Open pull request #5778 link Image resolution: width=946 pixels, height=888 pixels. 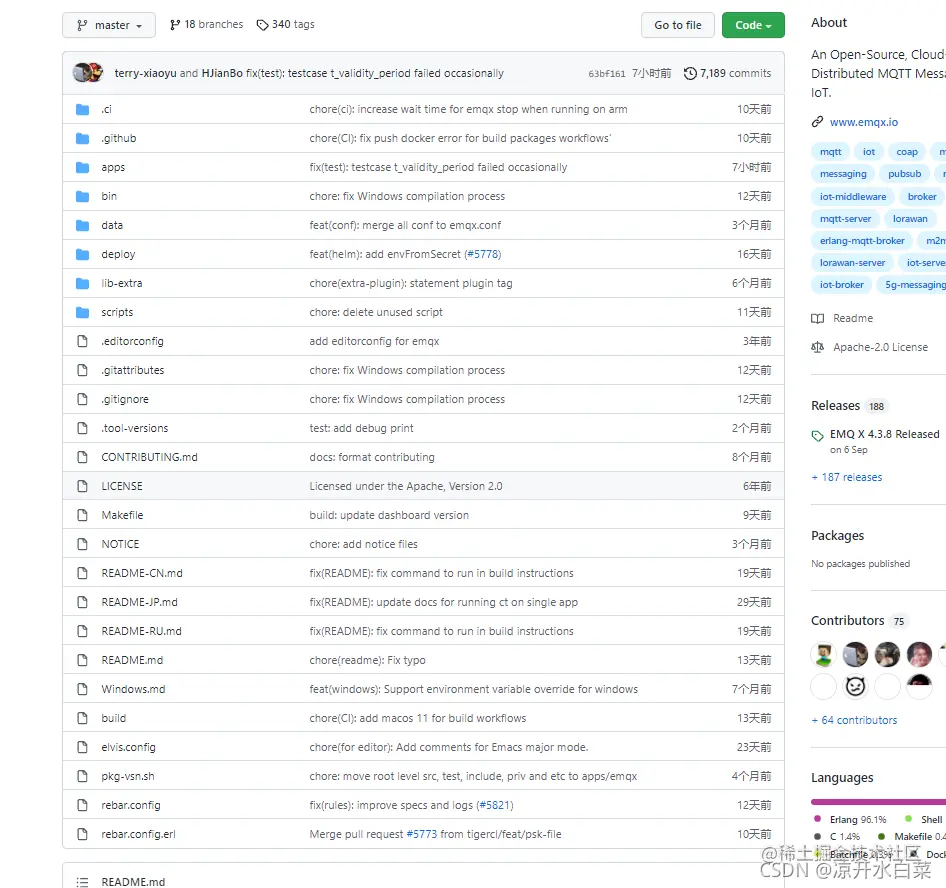pyautogui.click(x=484, y=254)
